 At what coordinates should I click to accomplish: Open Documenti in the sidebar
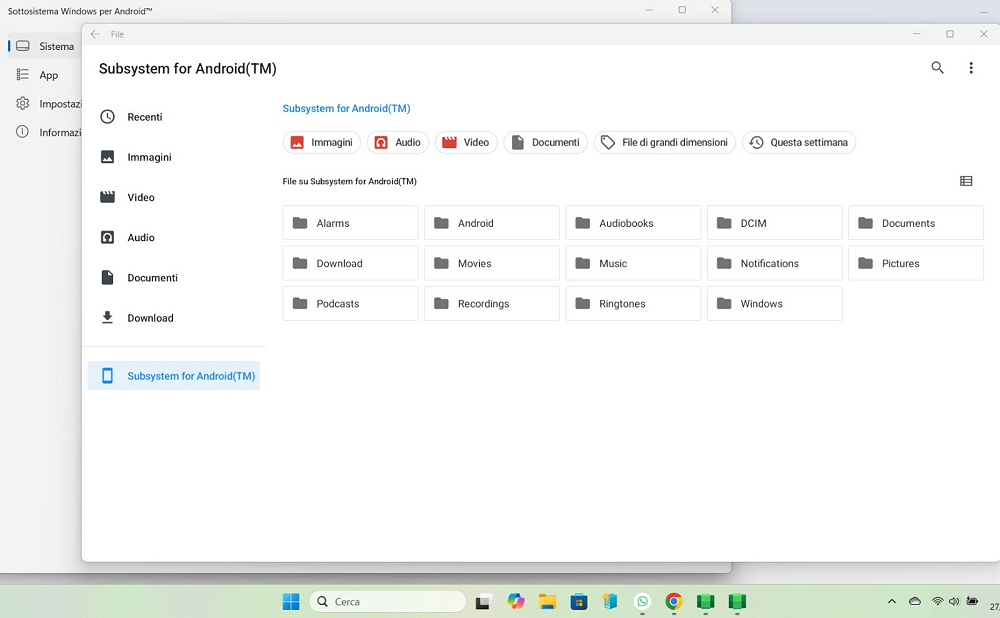(x=173, y=277)
